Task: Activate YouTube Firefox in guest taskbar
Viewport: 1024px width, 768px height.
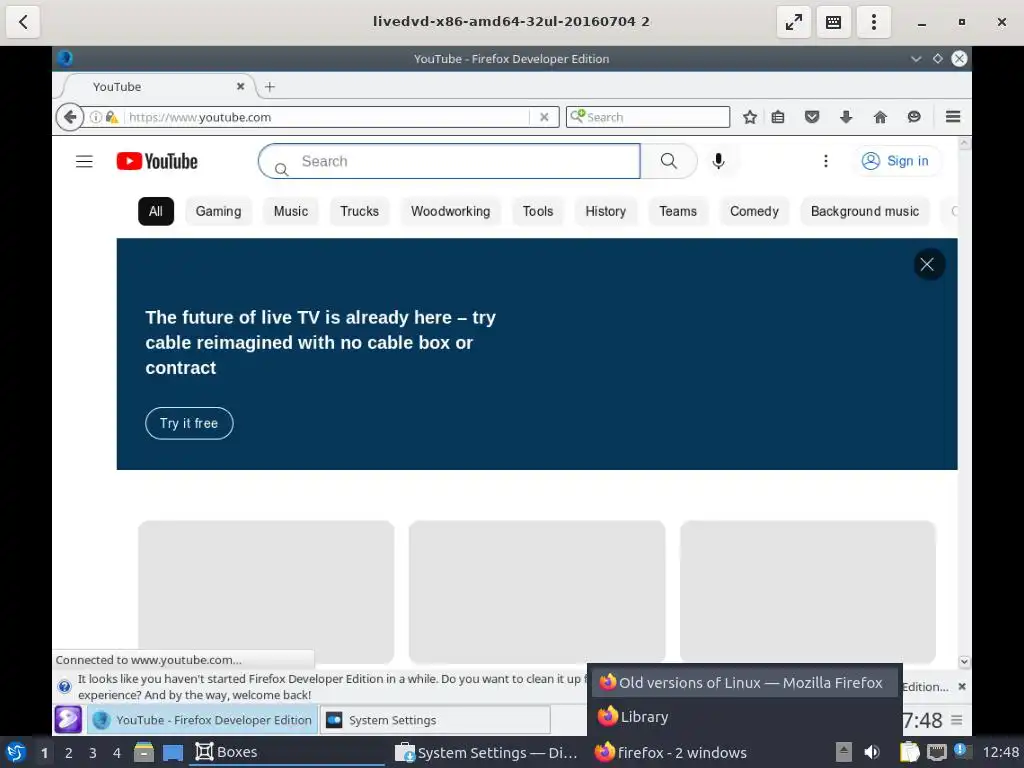Action: (x=202, y=720)
